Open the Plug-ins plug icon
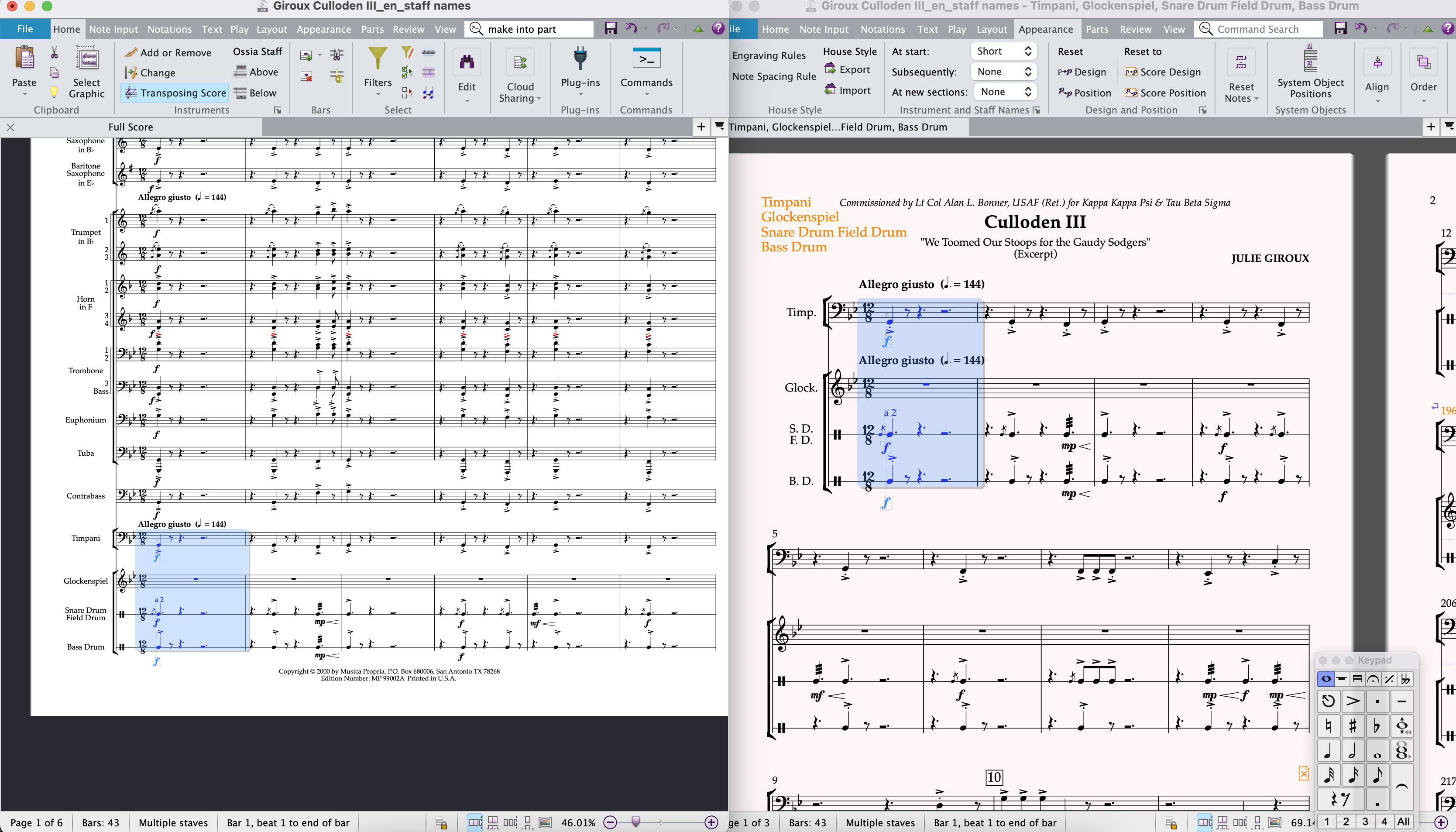This screenshot has width=1456, height=832. pos(580,59)
